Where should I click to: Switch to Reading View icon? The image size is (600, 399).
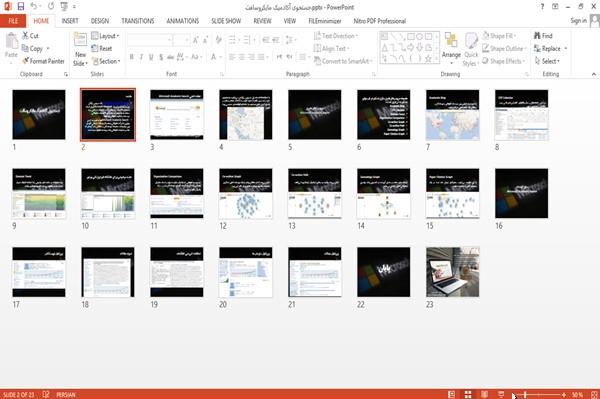[484, 394]
